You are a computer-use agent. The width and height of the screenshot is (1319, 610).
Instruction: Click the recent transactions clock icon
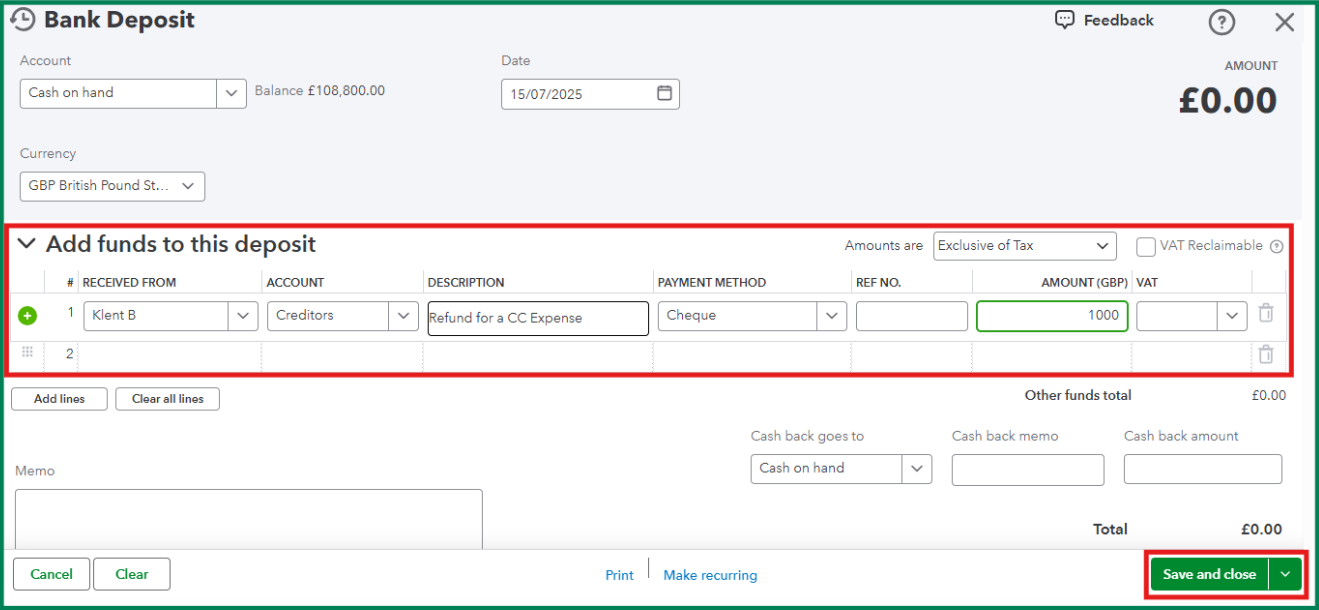22,20
